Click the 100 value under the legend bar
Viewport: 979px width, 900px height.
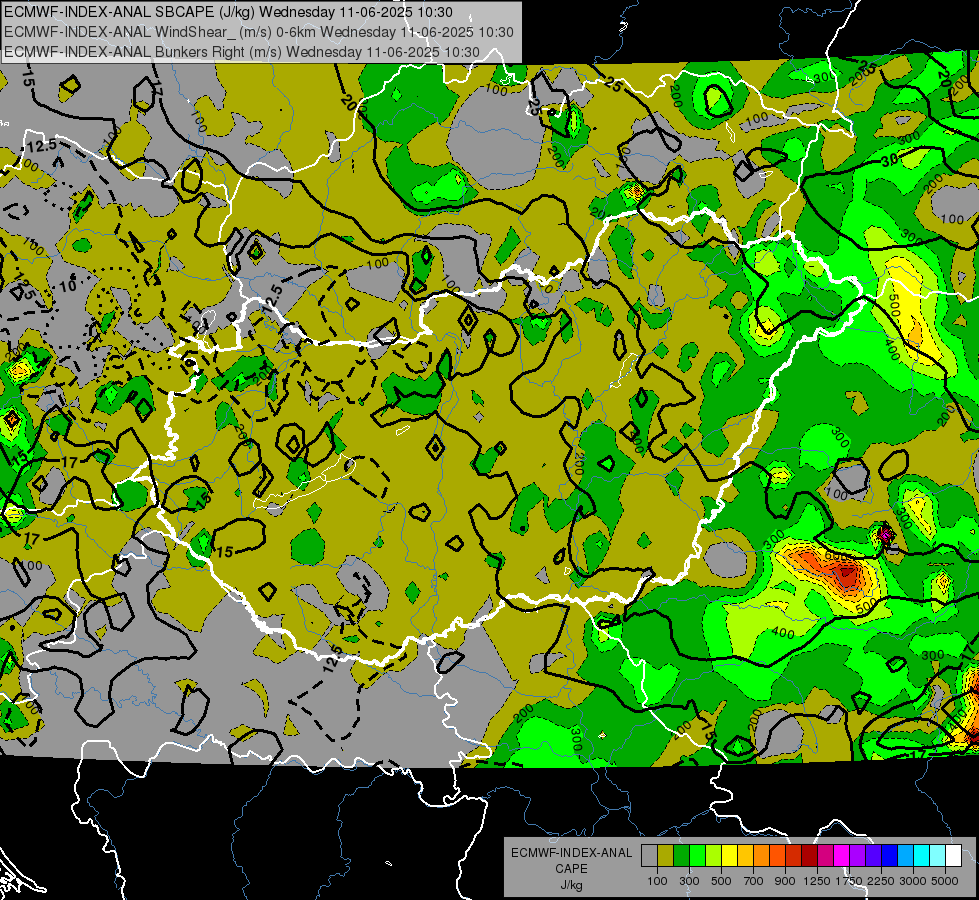657,881
